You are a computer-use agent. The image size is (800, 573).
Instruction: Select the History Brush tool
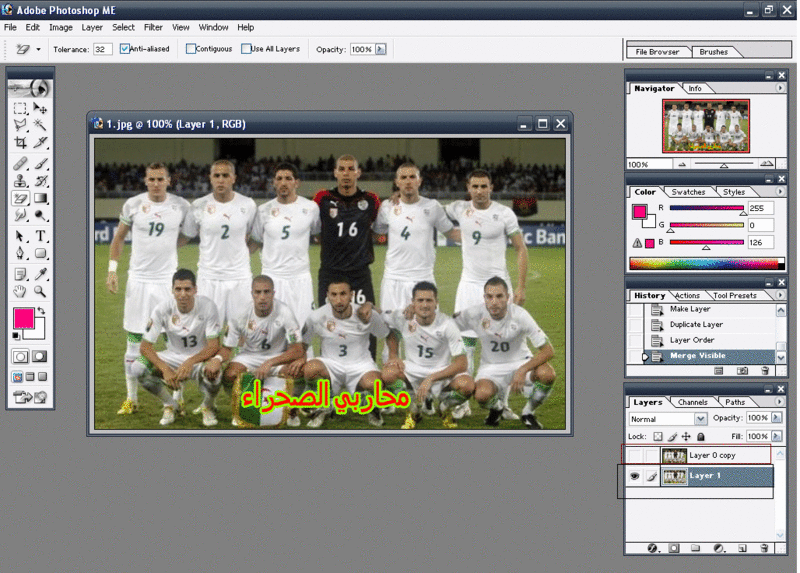40,181
